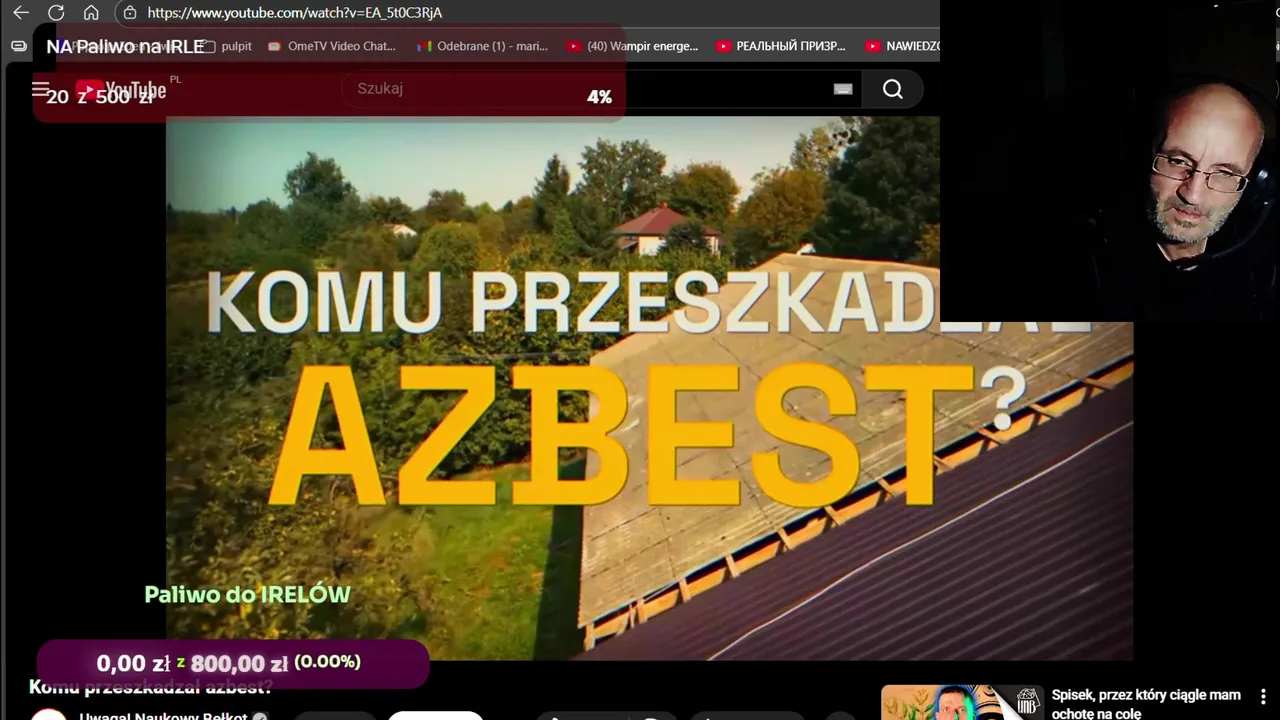Open recommended video thumbnail 'Spisek, przez który...'
The image size is (1280, 720).
pos(961,702)
